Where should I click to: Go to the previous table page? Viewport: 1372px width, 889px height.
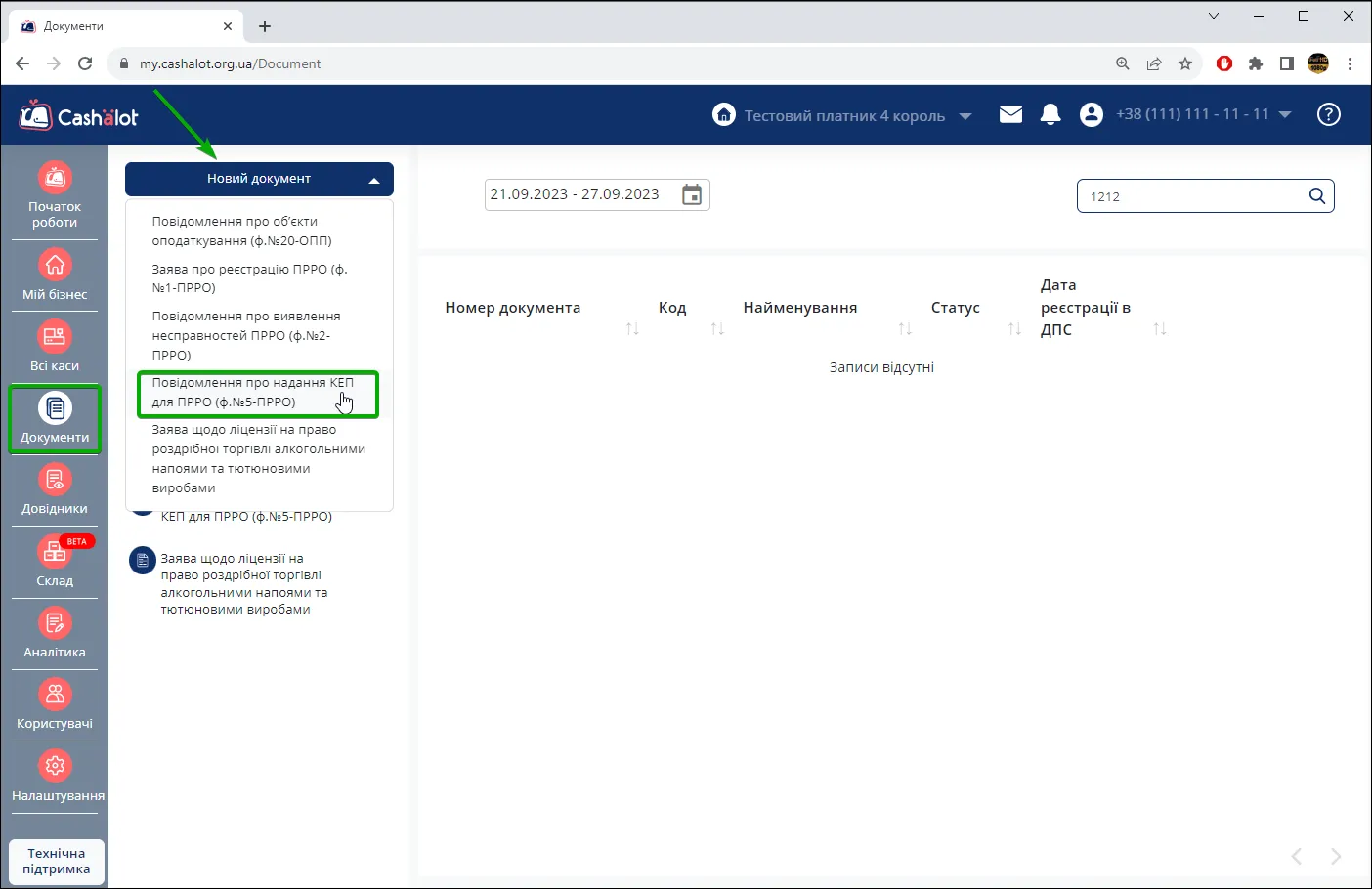(1297, 857)
